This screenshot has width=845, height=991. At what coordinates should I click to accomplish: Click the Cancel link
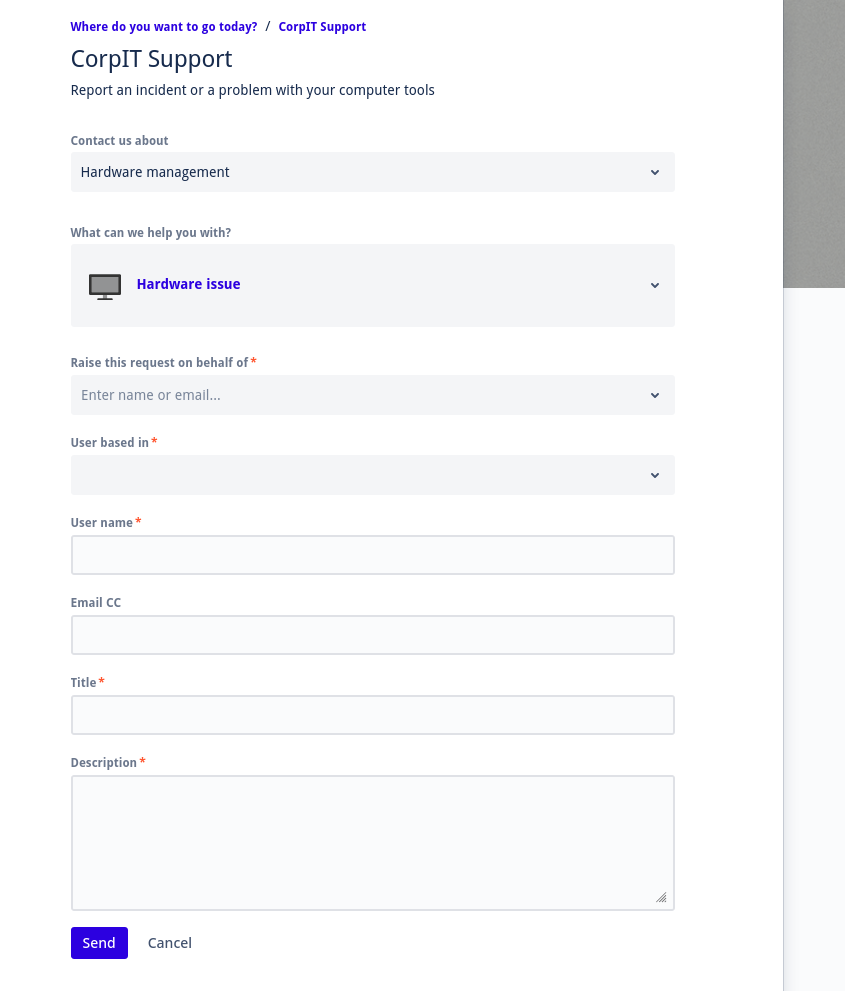(169, 943)
